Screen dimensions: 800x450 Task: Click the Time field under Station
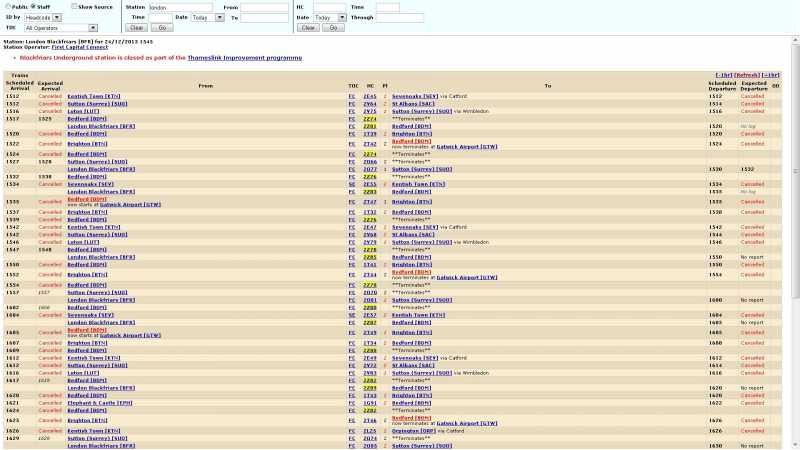[x=160, y=17]
